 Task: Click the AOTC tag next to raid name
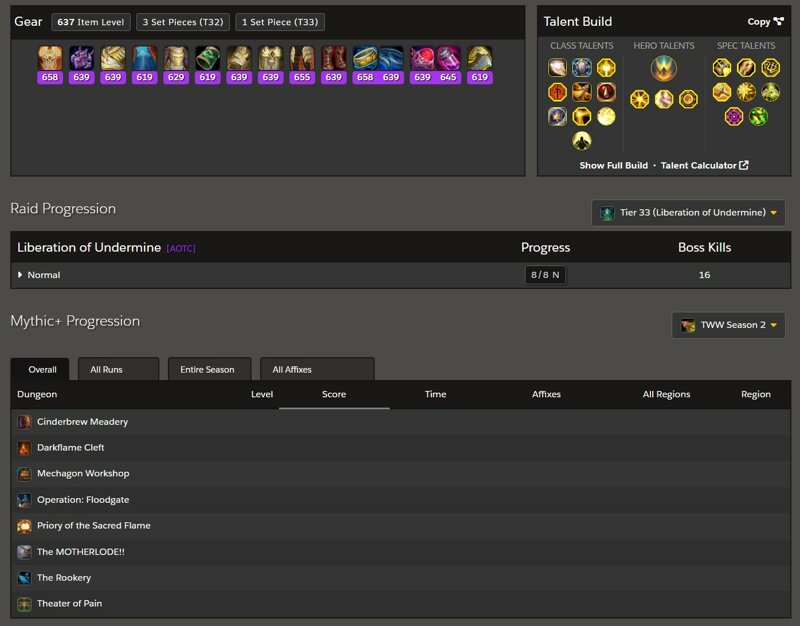click(x=181, y=248)
